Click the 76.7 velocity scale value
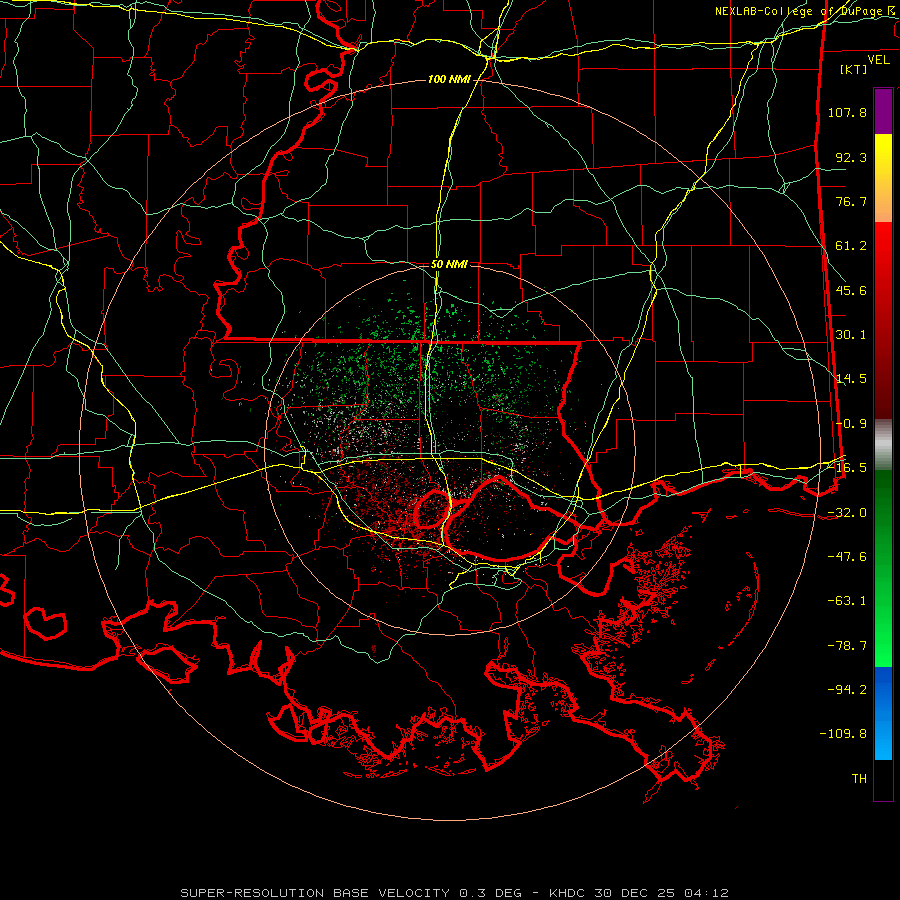900x900 pixels. [851, 201]
